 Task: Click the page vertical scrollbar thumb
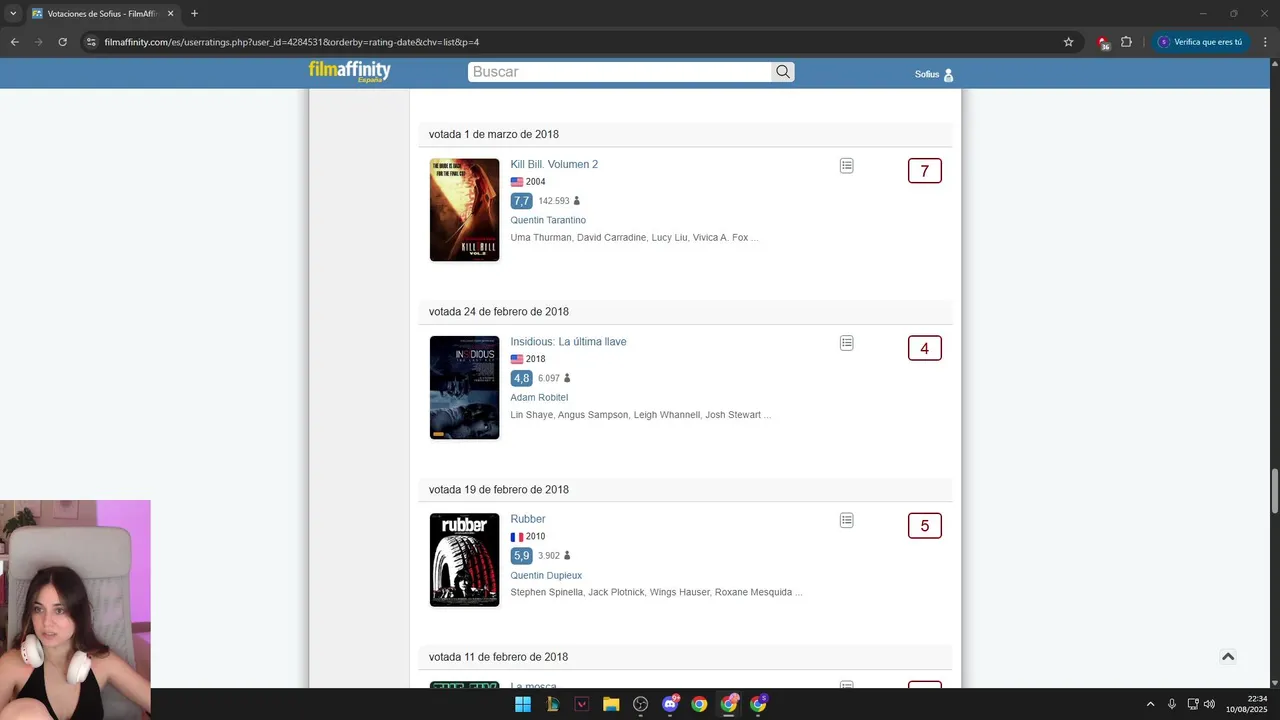(x=1273, y=490)
